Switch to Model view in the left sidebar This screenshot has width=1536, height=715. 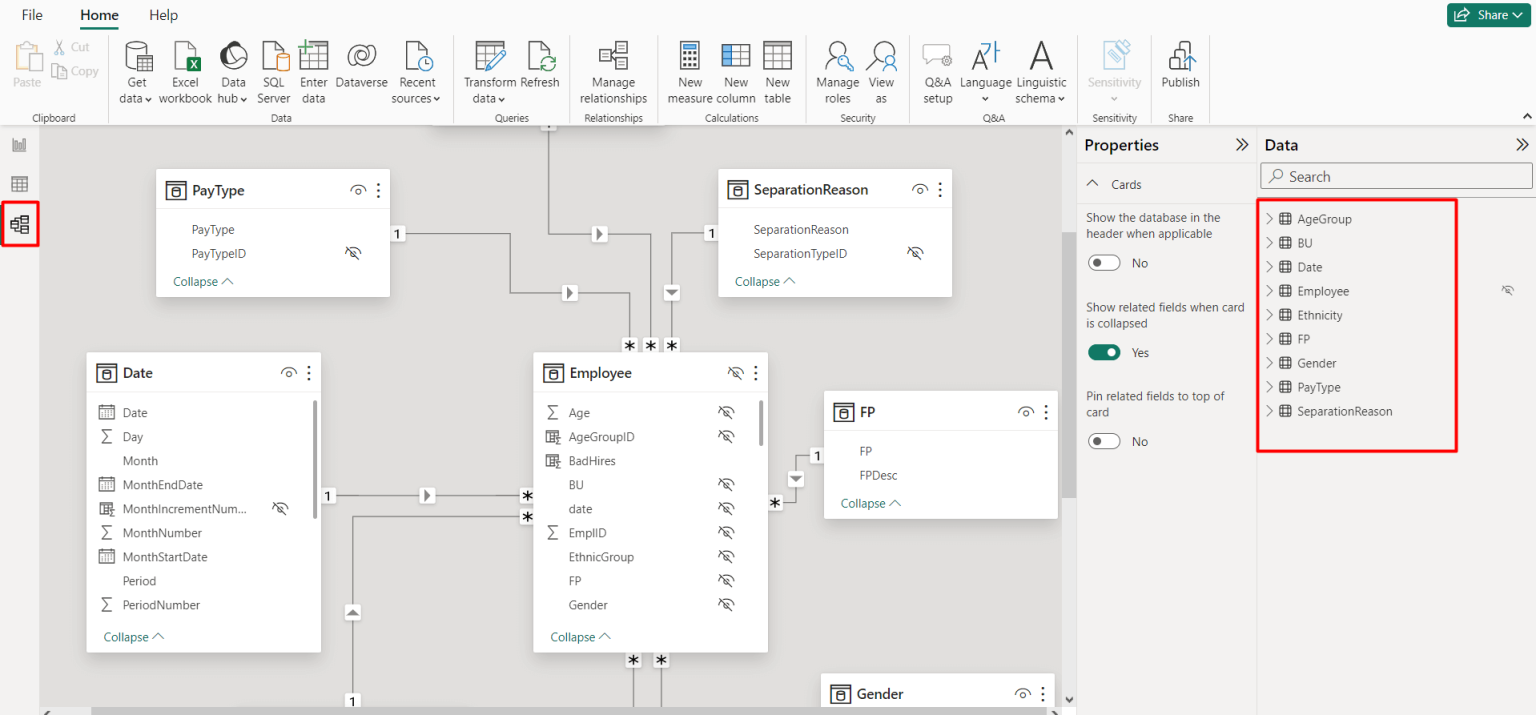(x=20, y=223)
